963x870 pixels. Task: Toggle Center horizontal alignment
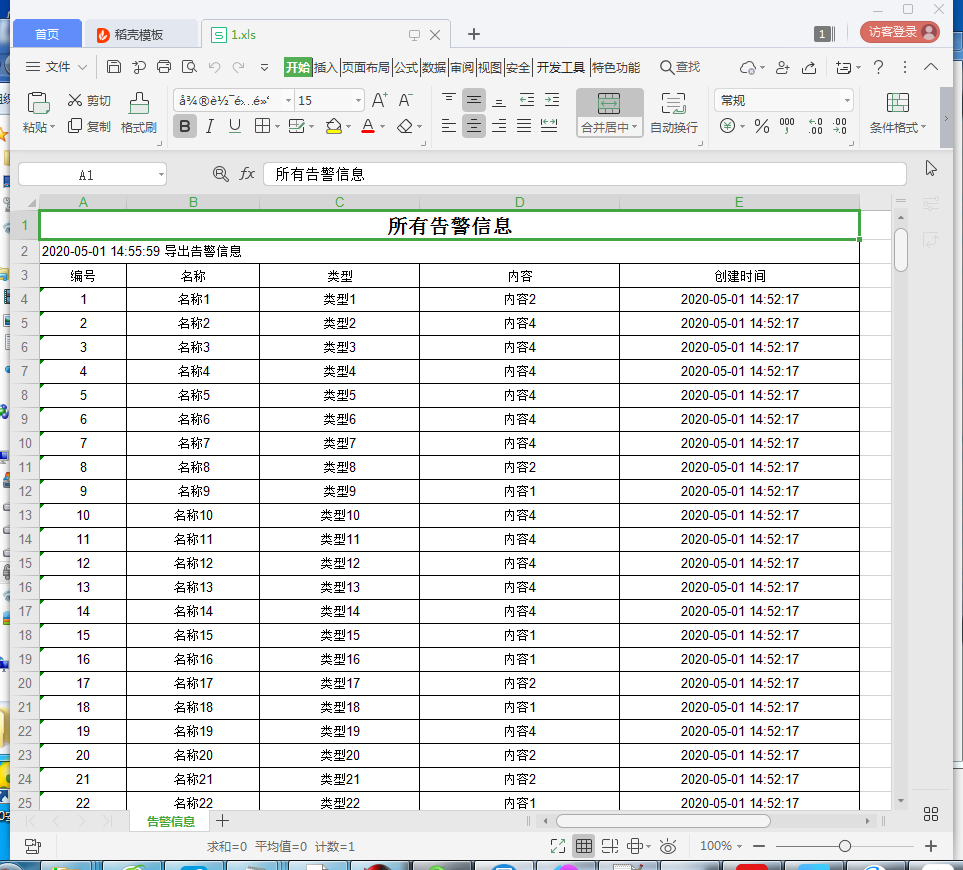pos(474,126)
